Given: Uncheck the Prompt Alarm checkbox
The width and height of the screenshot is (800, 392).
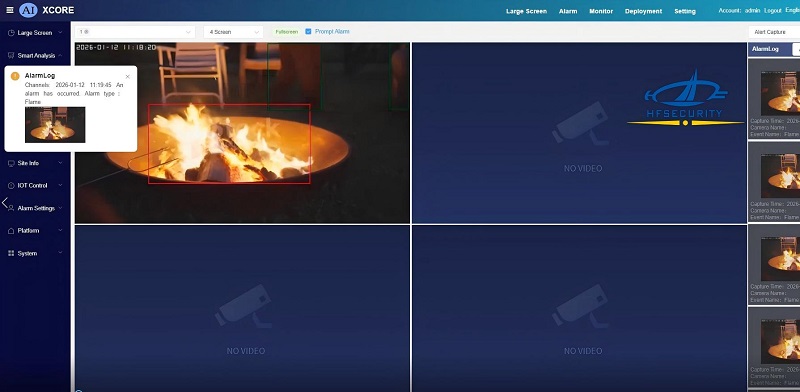Looking at the screenshot, I should pyautogui.click(x=308, y=32).
